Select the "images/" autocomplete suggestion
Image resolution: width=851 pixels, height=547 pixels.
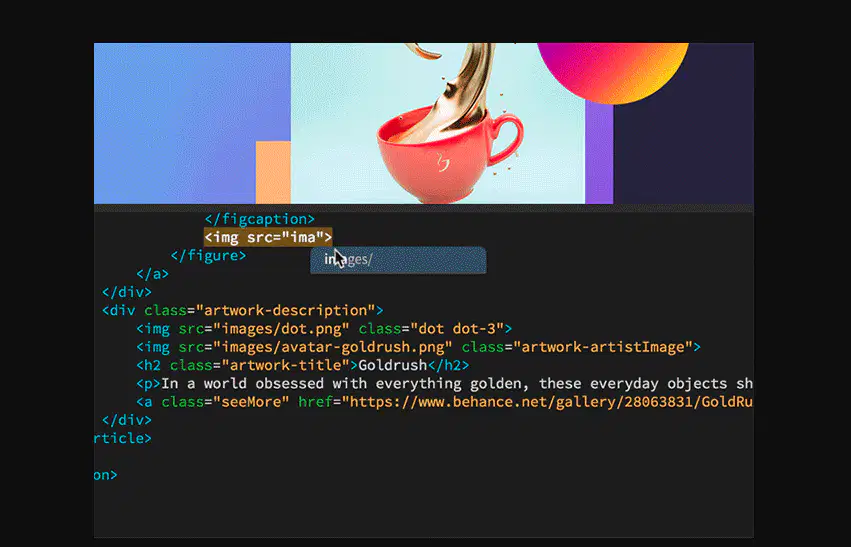pos(398,260)
